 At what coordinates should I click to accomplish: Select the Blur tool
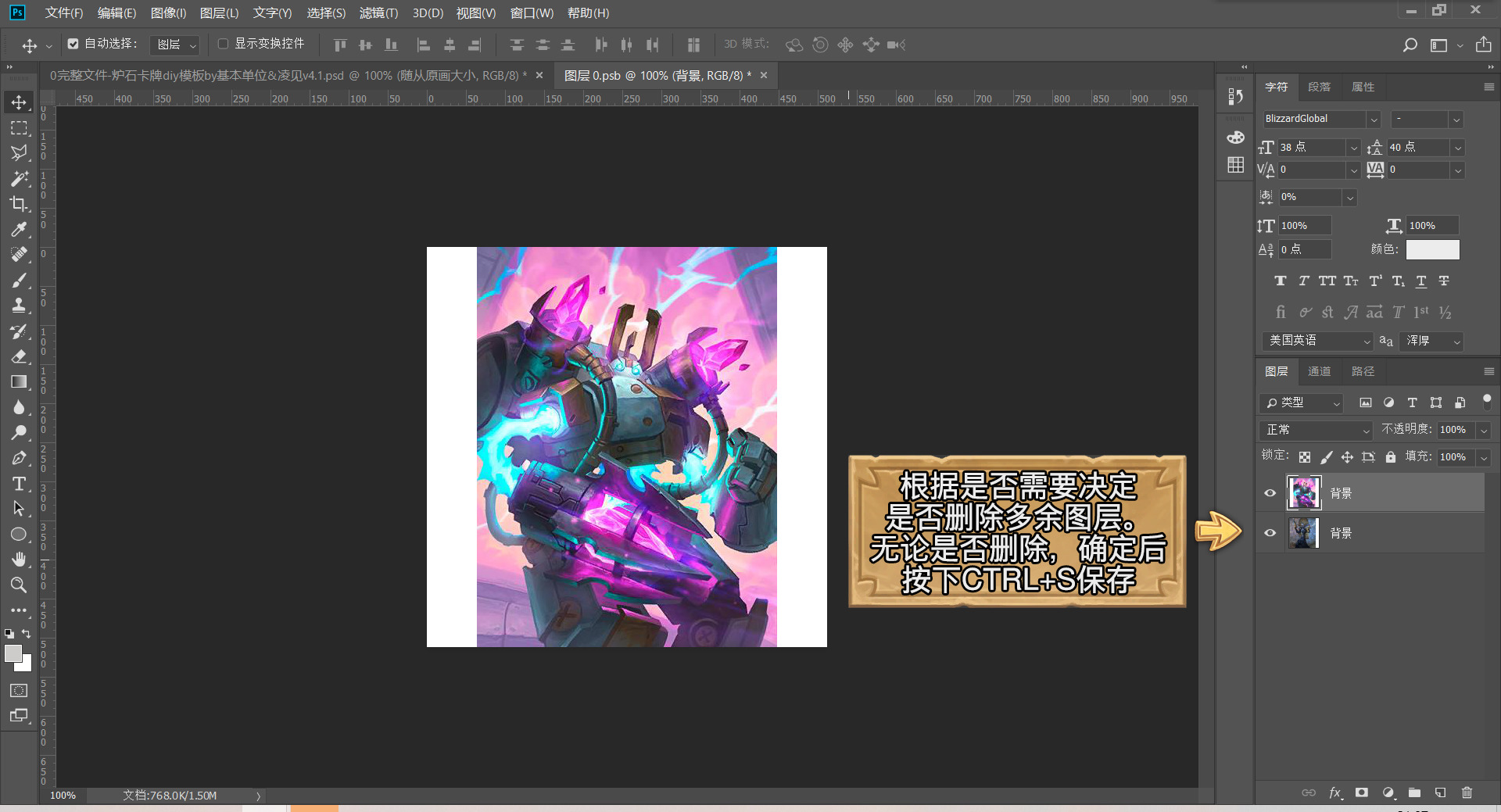point(19,407)
